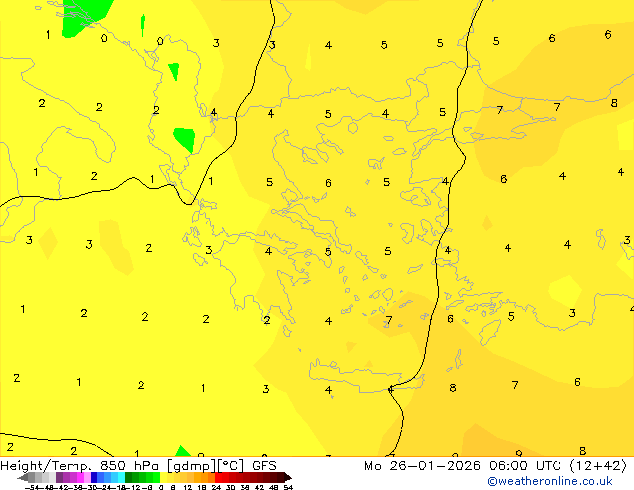
Task: Click the dark maroon right arrow of the colour scale
Action: [x=288, y=478]
